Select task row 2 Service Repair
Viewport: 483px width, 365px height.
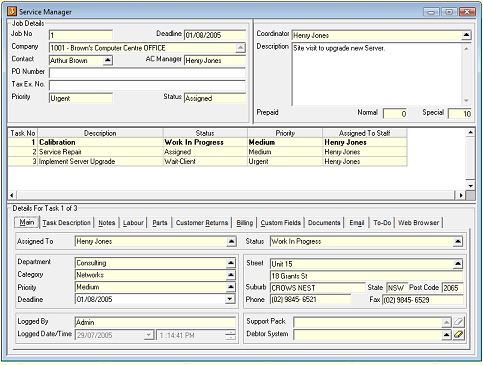(207, 152)
